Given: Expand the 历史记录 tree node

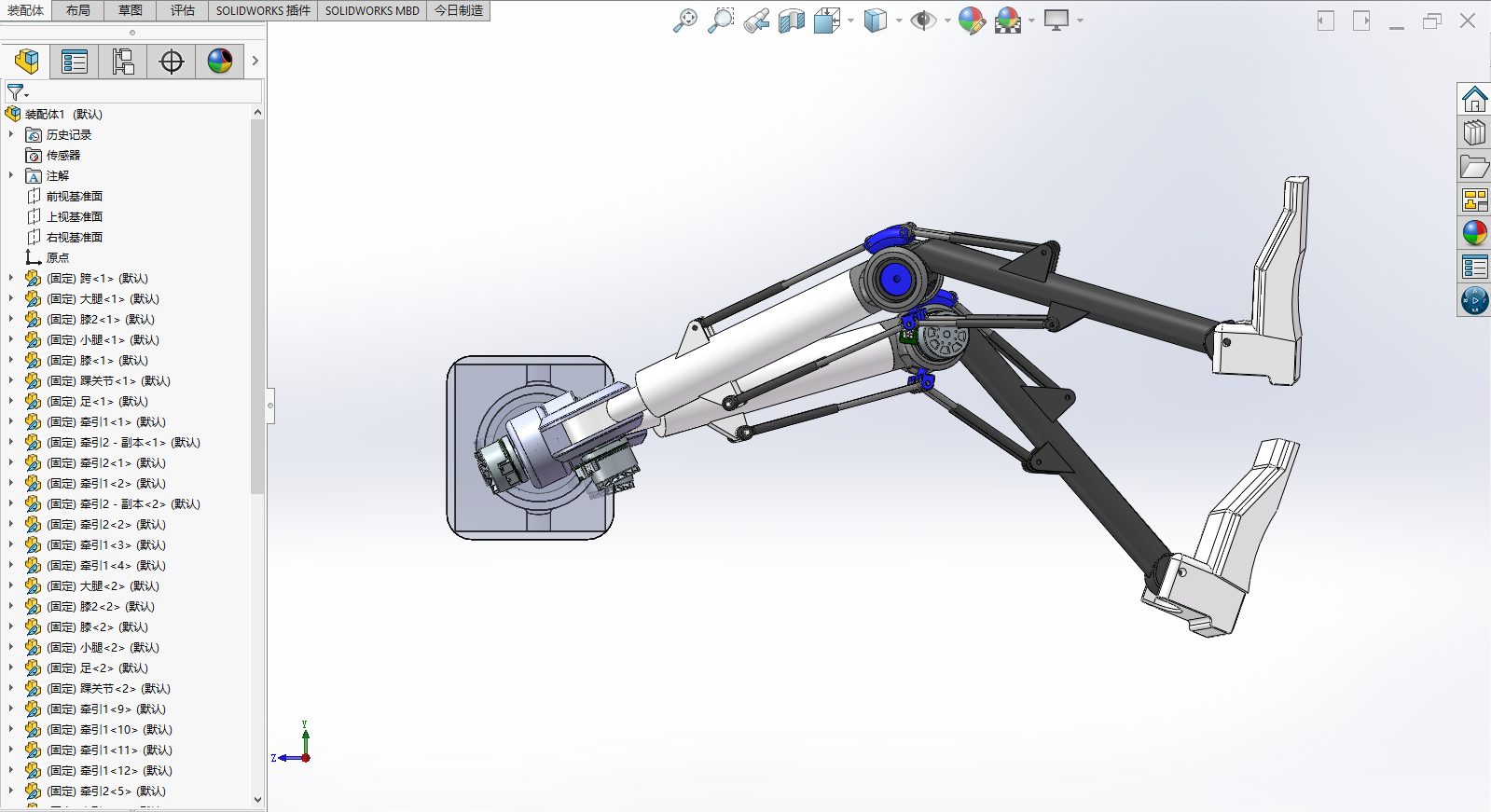Looking at the screenshot, I should [11, 134].
